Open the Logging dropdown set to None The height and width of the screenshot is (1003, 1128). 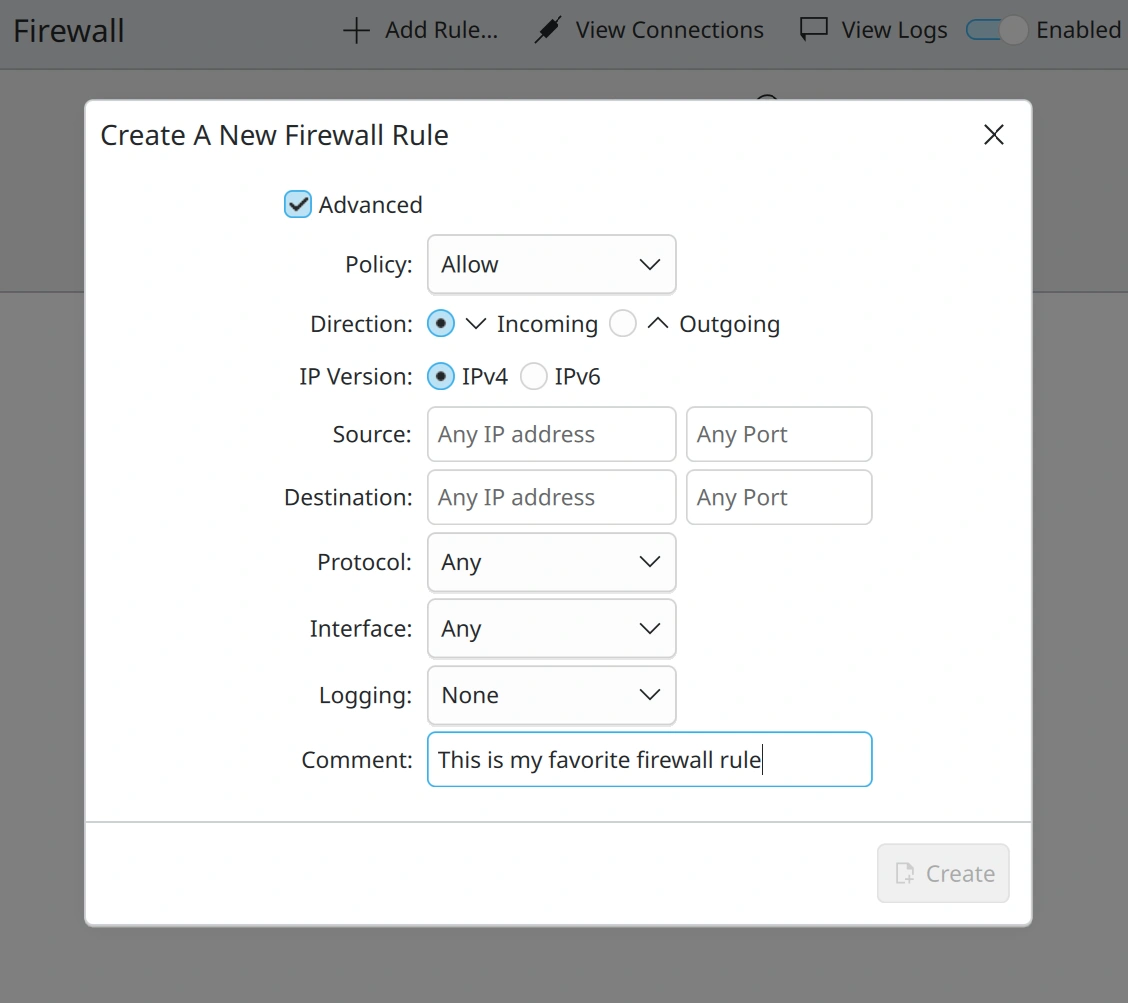(x=552, y=695)
